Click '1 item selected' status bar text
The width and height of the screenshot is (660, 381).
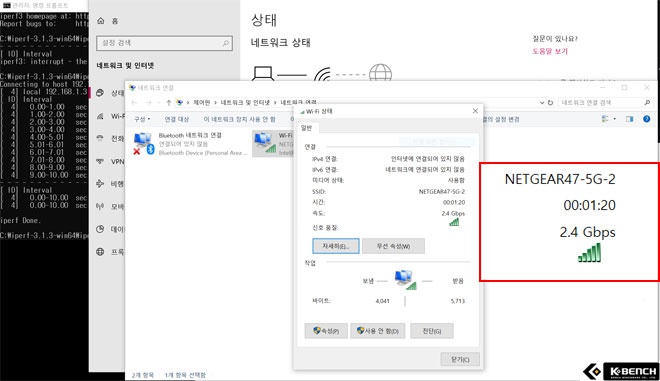click(x=185, y=375)
